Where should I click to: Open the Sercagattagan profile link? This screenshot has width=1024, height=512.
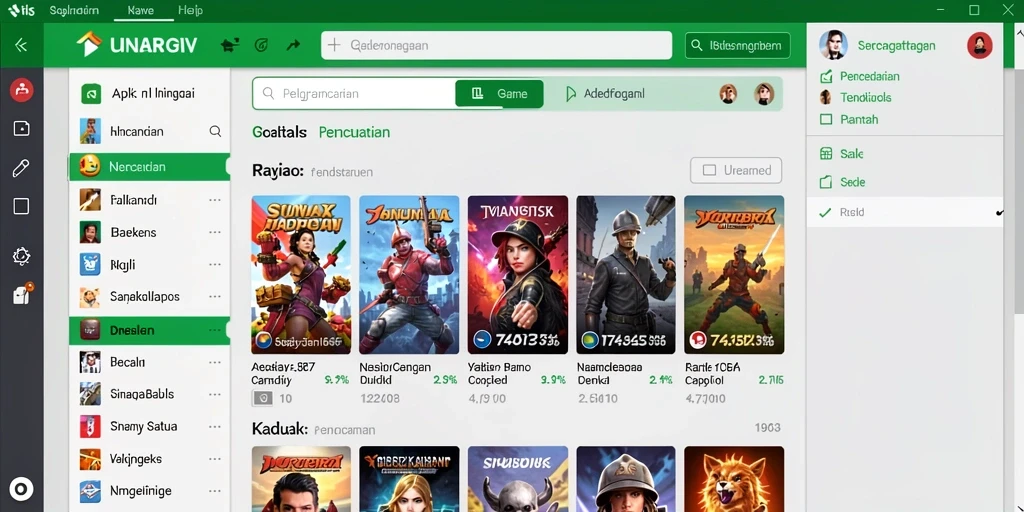coord(896,46)
